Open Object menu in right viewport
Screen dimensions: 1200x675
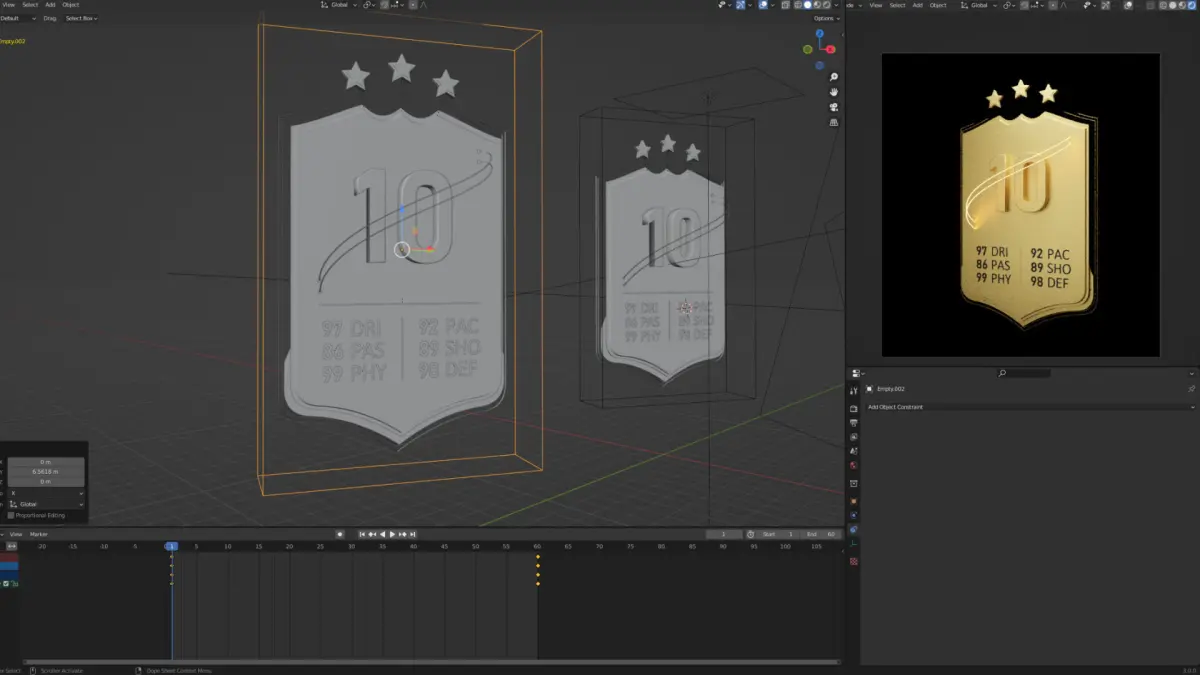[x=938, y=5]
